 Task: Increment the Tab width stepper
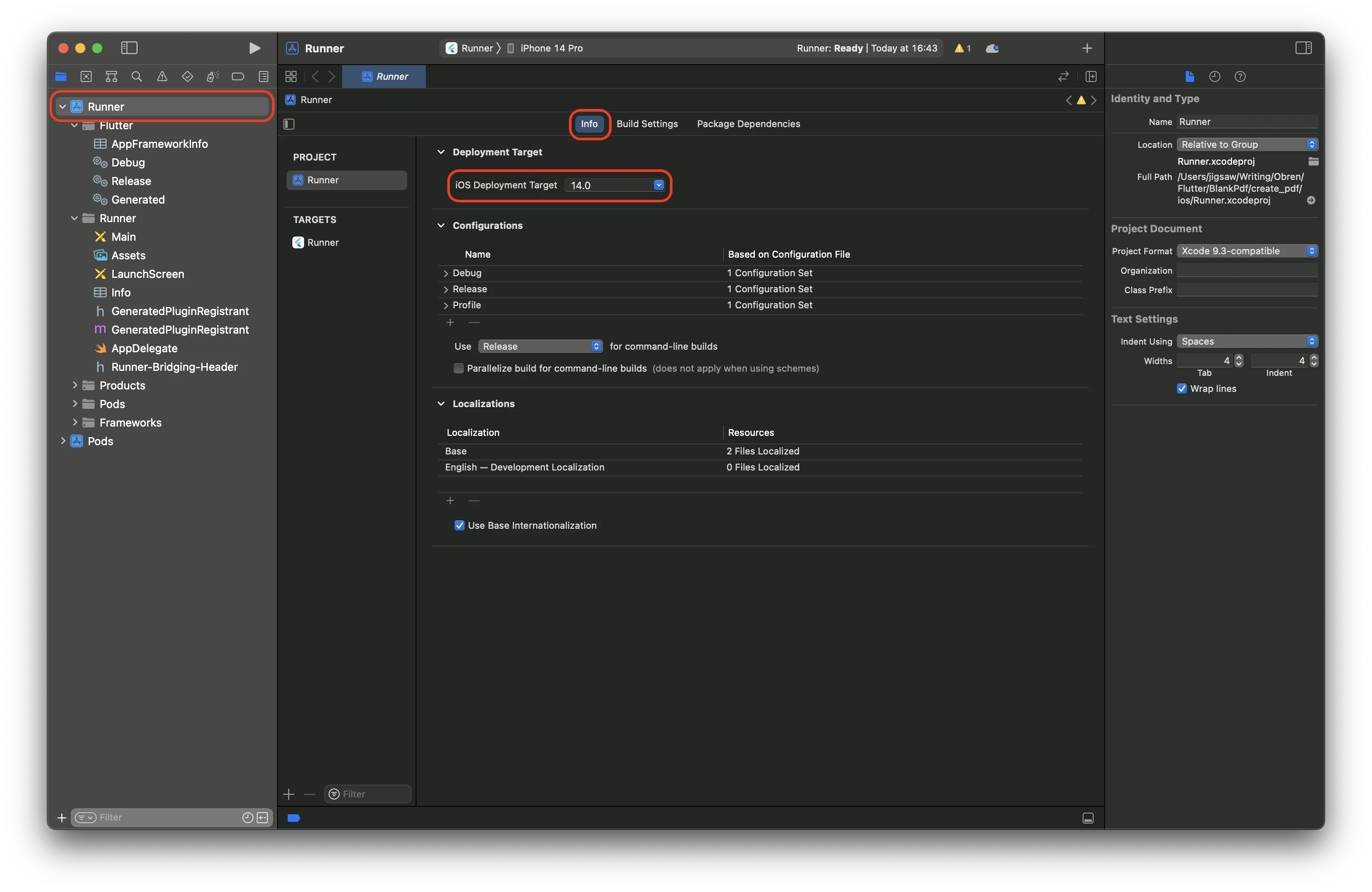[1239, 357]
